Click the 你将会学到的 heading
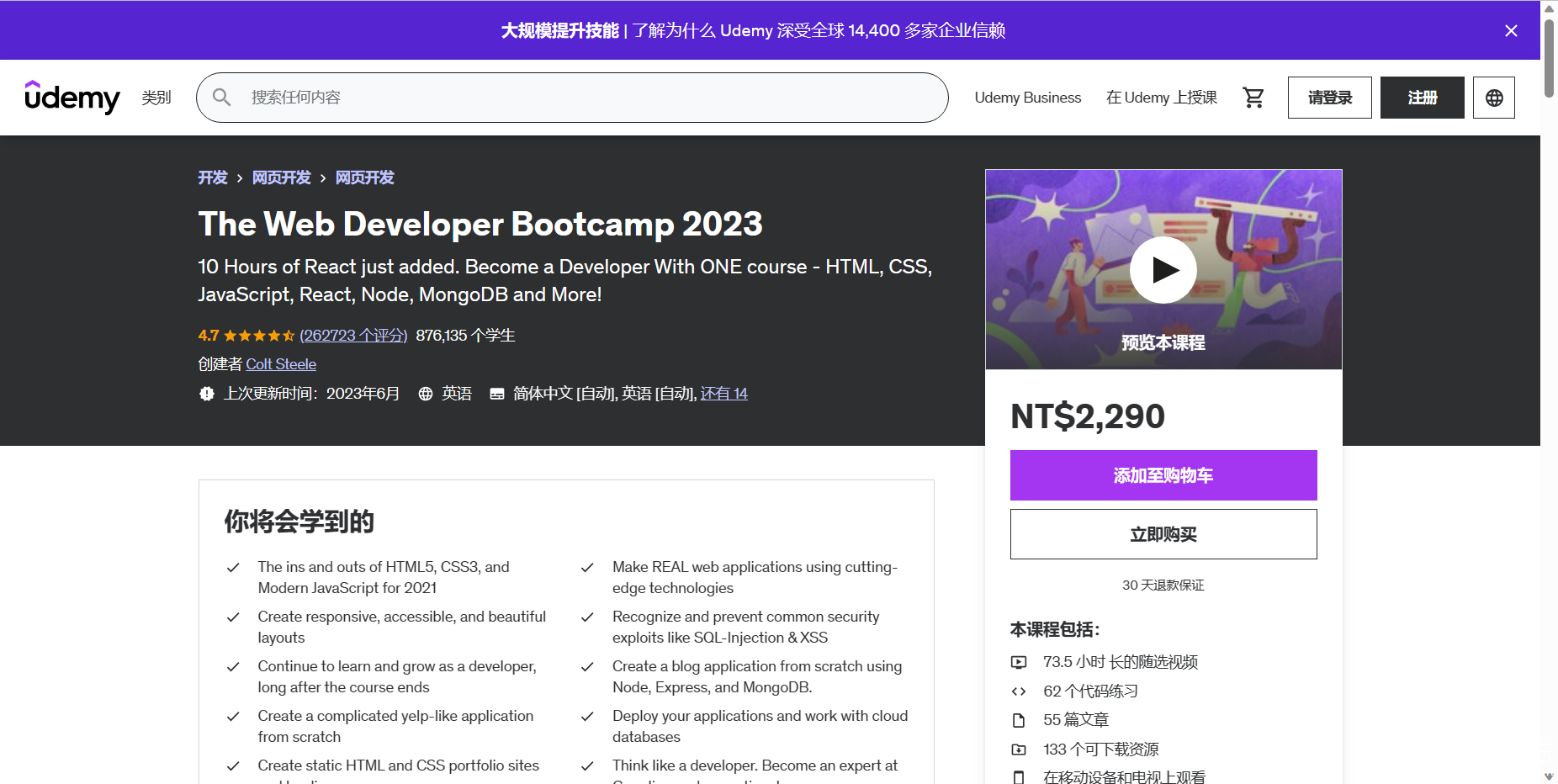Viewport: 1558px width, 784px height. tap(299, 522)
